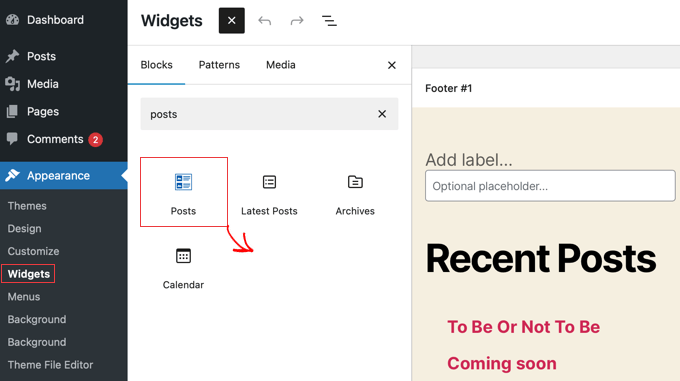Open Menus submenu item
This screenshot has width=680, height=381.
pos(24,297)
